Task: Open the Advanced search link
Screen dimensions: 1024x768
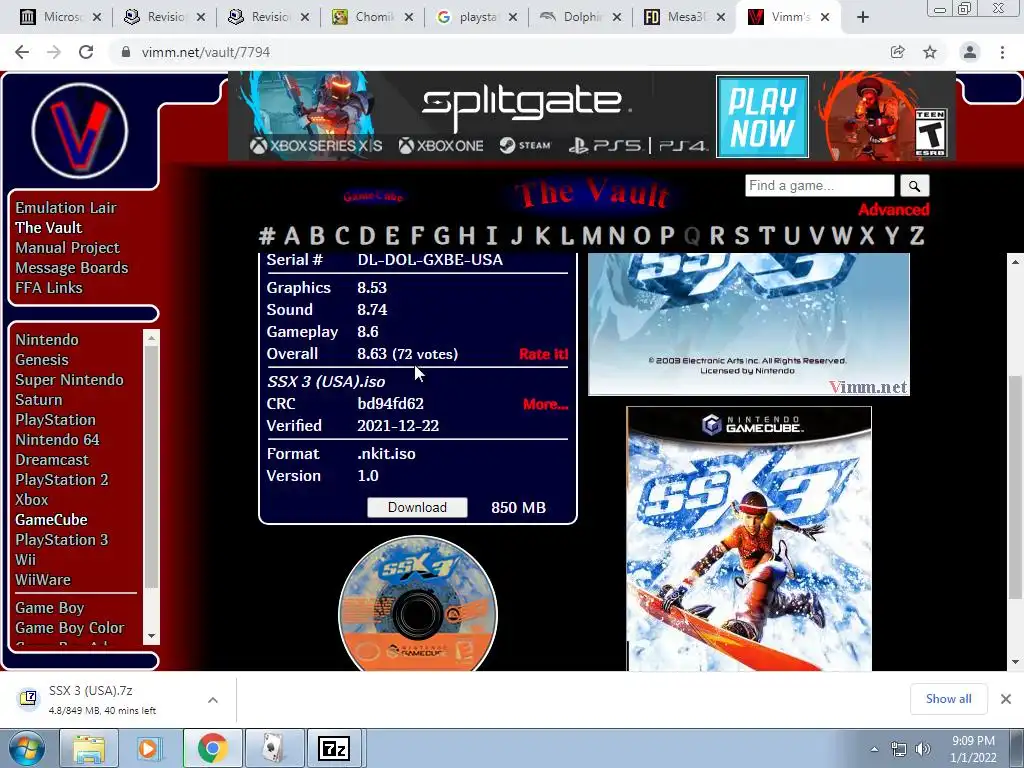Action: pos(893,210)
